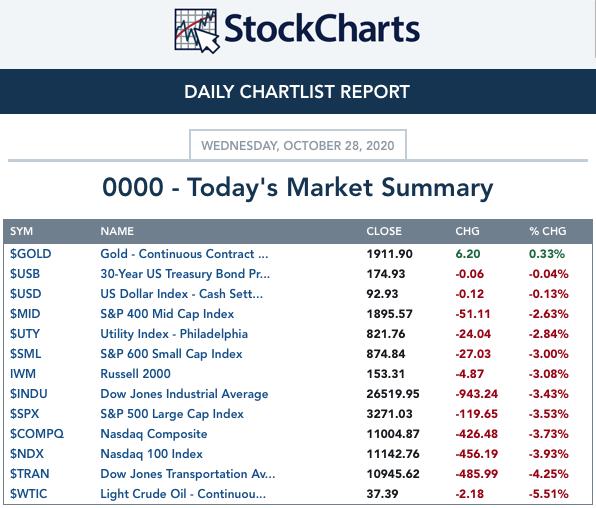Image resolution: width=596 pixels, height=508 pixels.
Task: Open Russell 2000 chart link
Action: tap(135, 374)
